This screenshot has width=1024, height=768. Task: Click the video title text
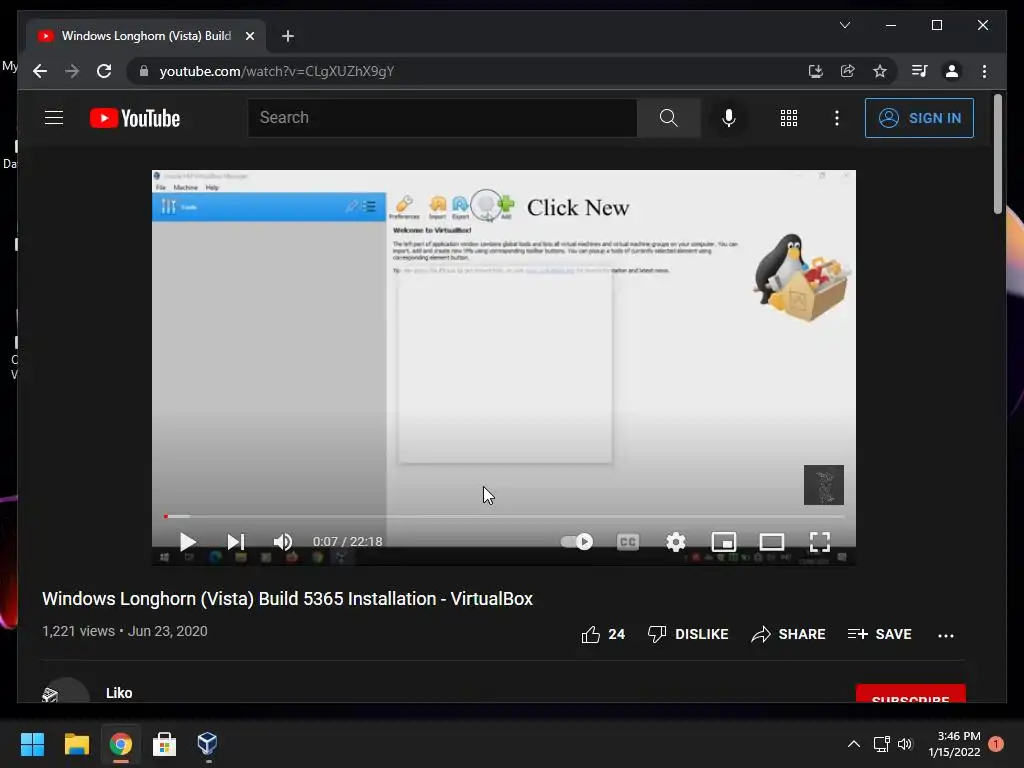coord(287,599)
